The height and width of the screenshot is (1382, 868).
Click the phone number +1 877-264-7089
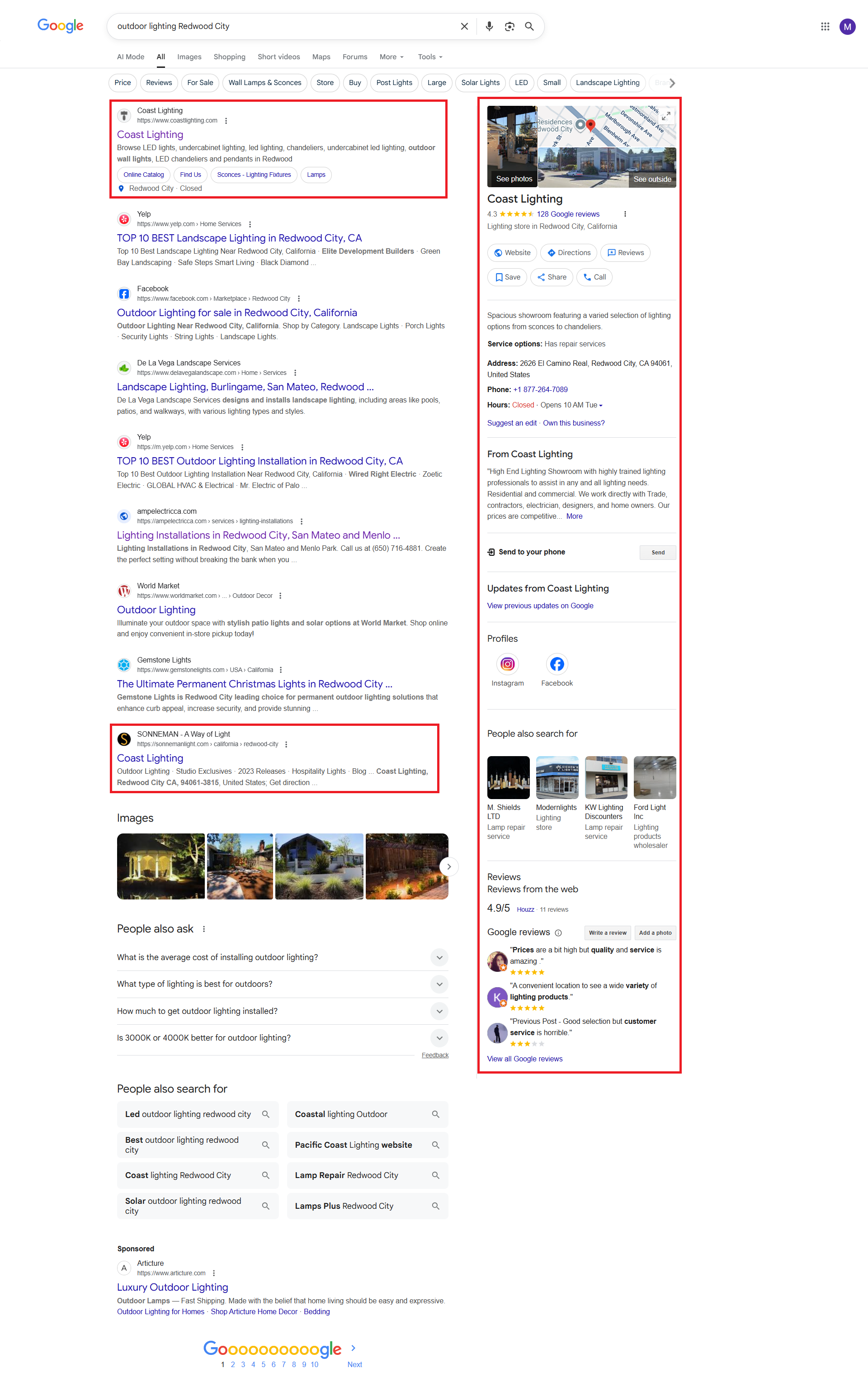[540, 390]
